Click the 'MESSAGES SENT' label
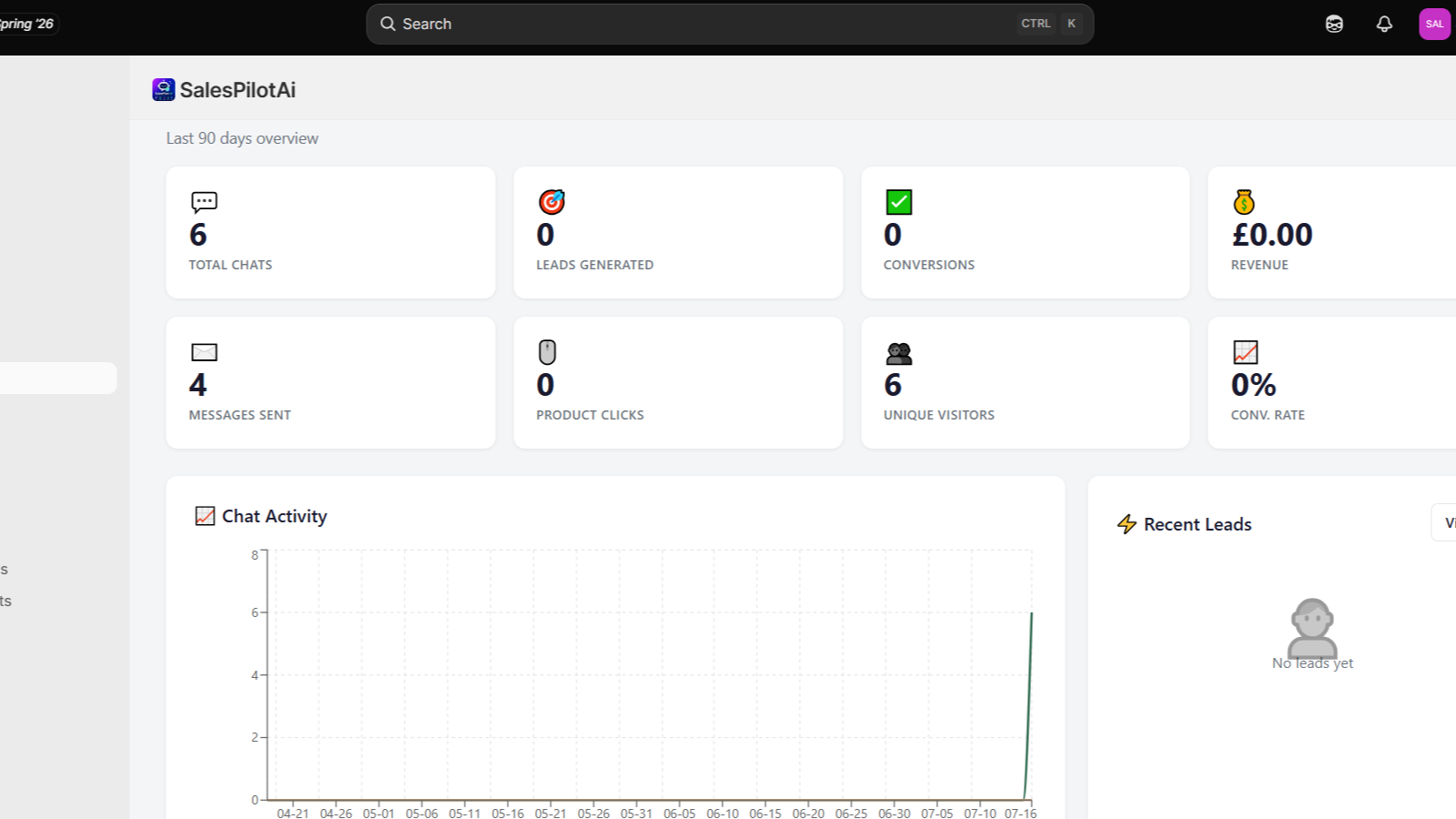 239,415
